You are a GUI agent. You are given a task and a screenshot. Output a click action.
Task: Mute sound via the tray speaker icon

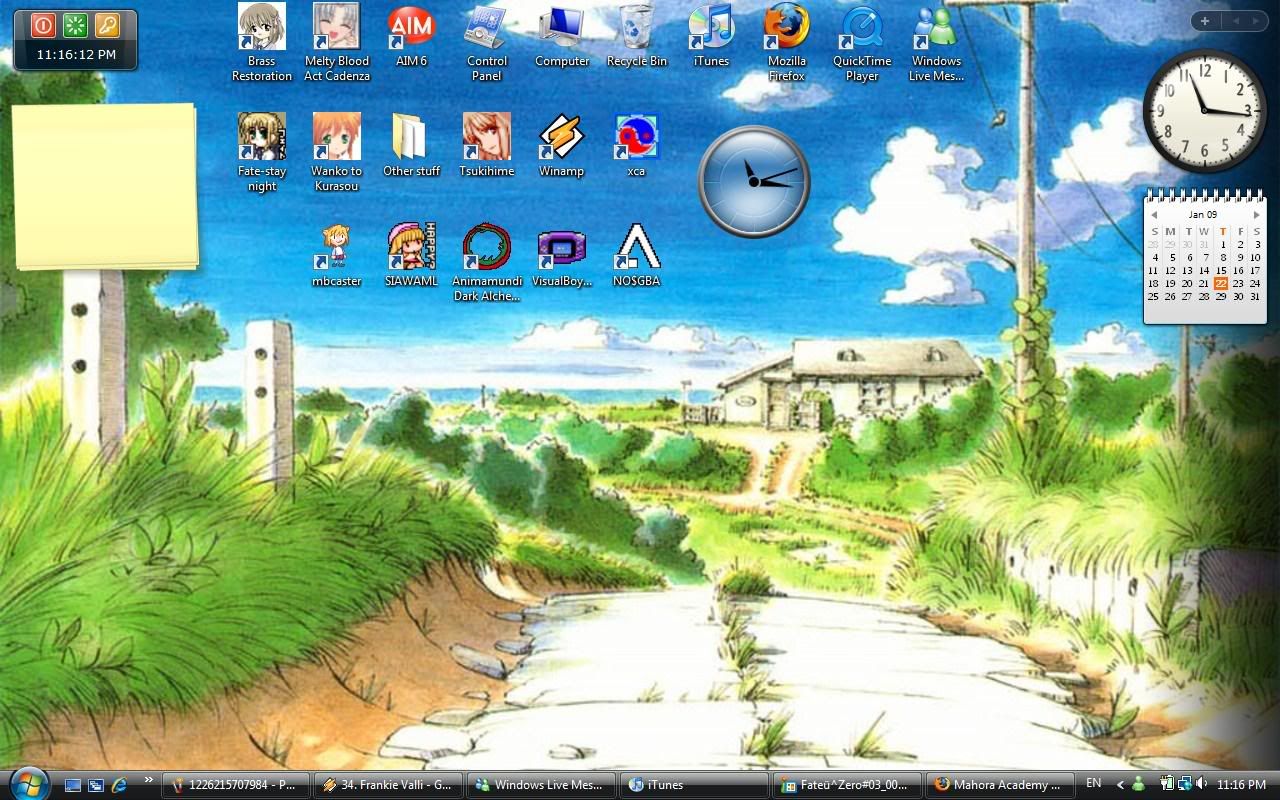(1199, 784)
